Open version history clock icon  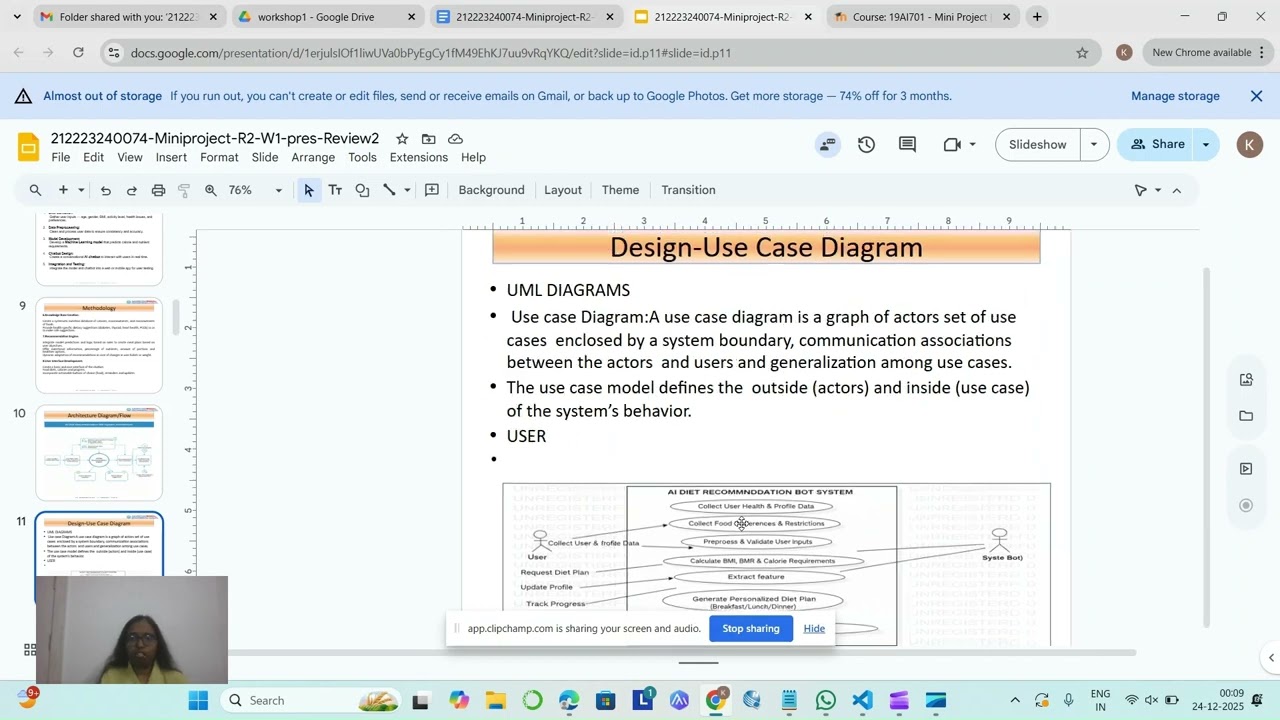click(866, 145)
